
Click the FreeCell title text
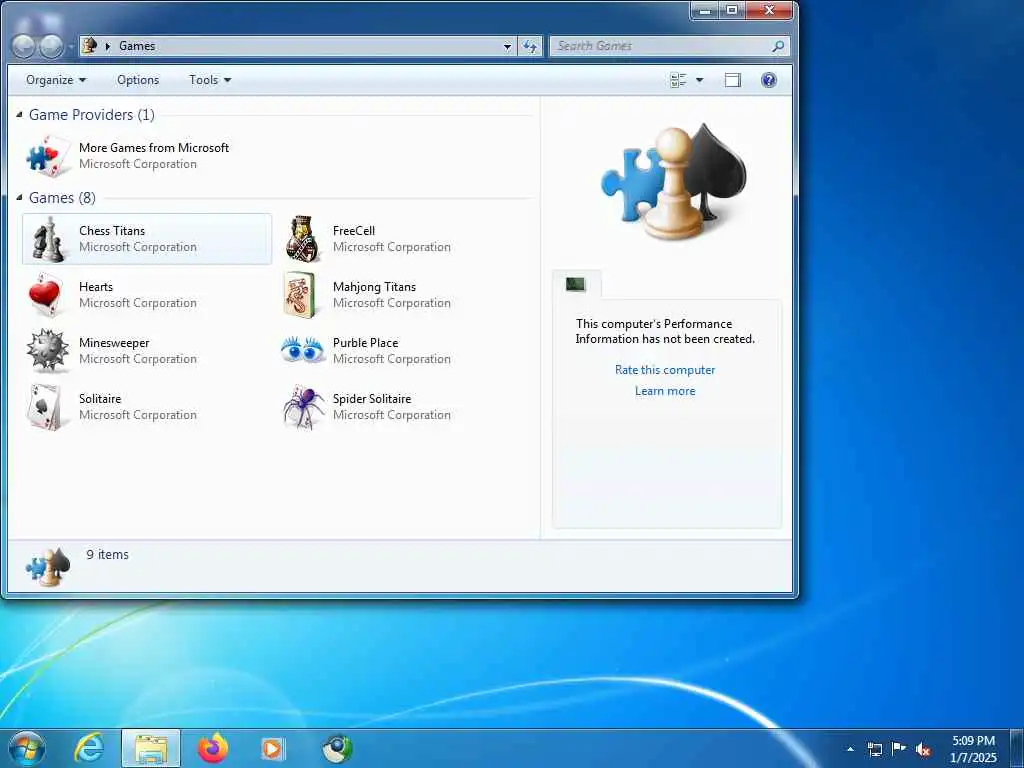pyautogui.click(x=353, y=231)
